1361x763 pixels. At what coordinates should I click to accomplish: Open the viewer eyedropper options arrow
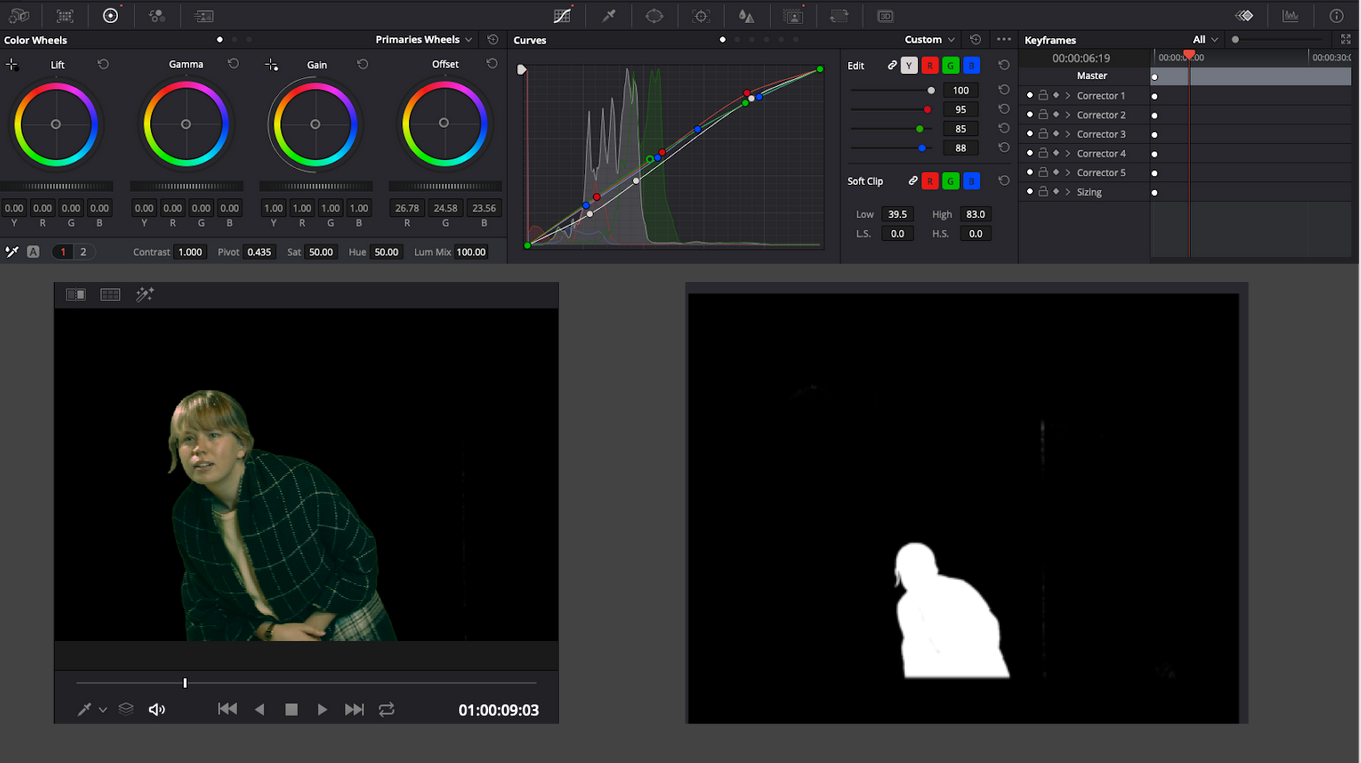click(x=103, y=710)
